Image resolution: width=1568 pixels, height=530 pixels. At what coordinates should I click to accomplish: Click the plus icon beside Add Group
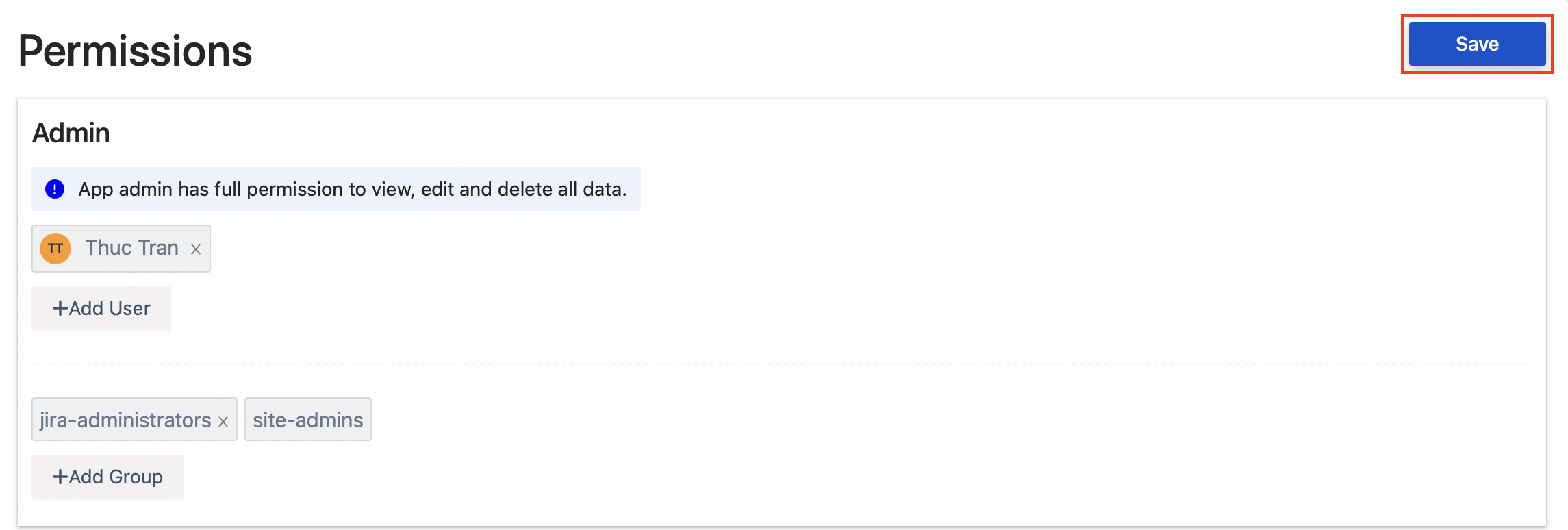tap(60, 477)
